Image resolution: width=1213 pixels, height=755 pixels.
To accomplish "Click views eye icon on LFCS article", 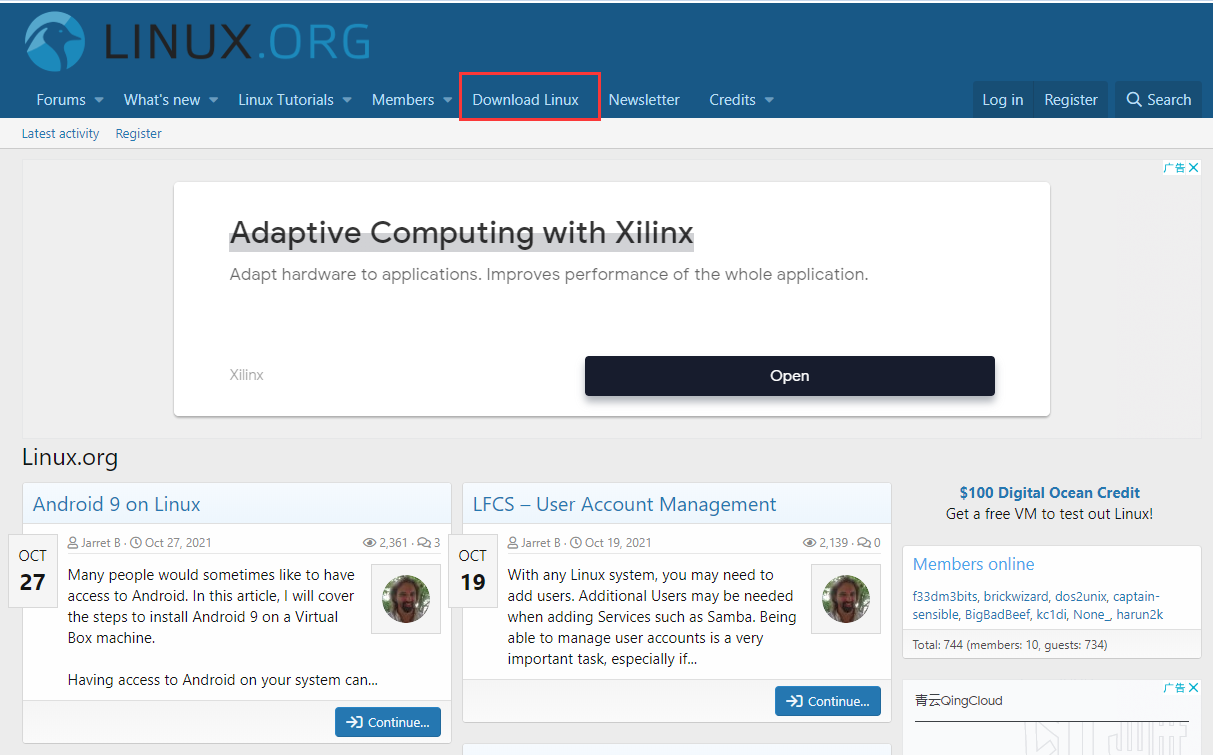I will tap(809, 543).
